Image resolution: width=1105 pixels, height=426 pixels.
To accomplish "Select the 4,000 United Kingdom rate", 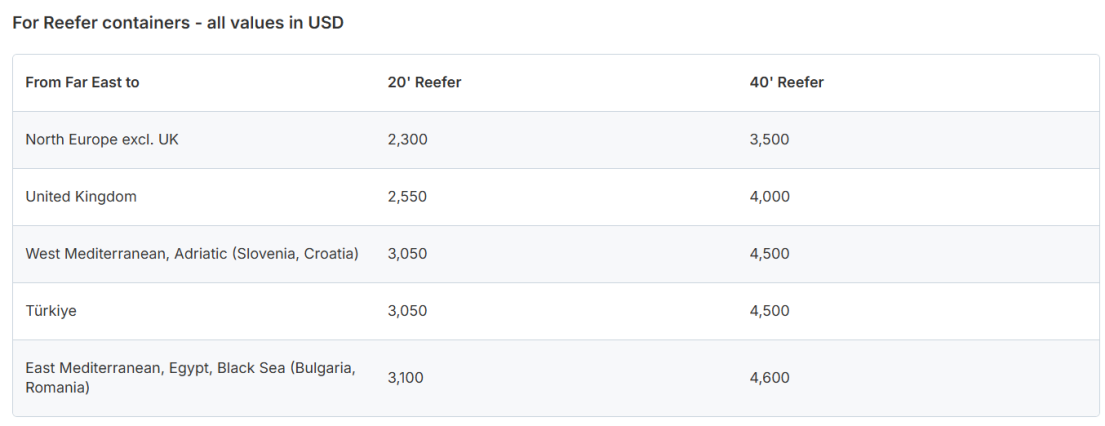I will click(770, 197).
